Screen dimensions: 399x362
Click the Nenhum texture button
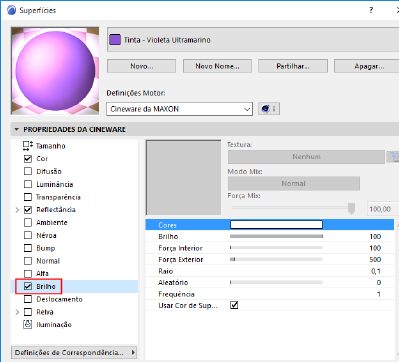tap(306, 157)
